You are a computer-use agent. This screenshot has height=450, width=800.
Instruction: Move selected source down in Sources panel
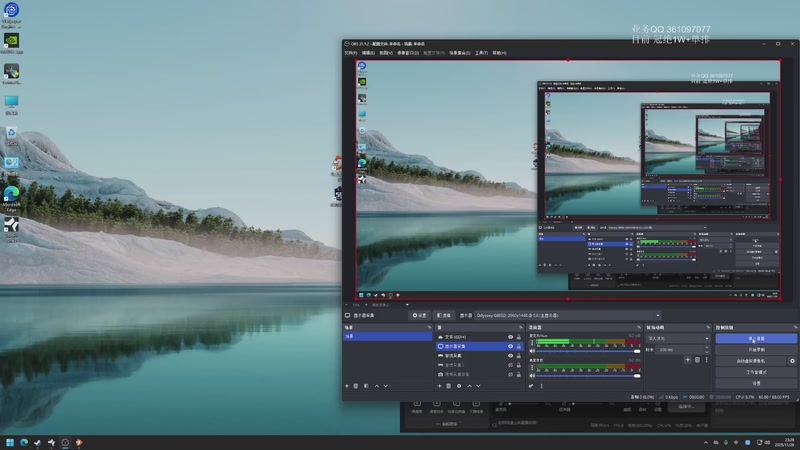[478, 386]
